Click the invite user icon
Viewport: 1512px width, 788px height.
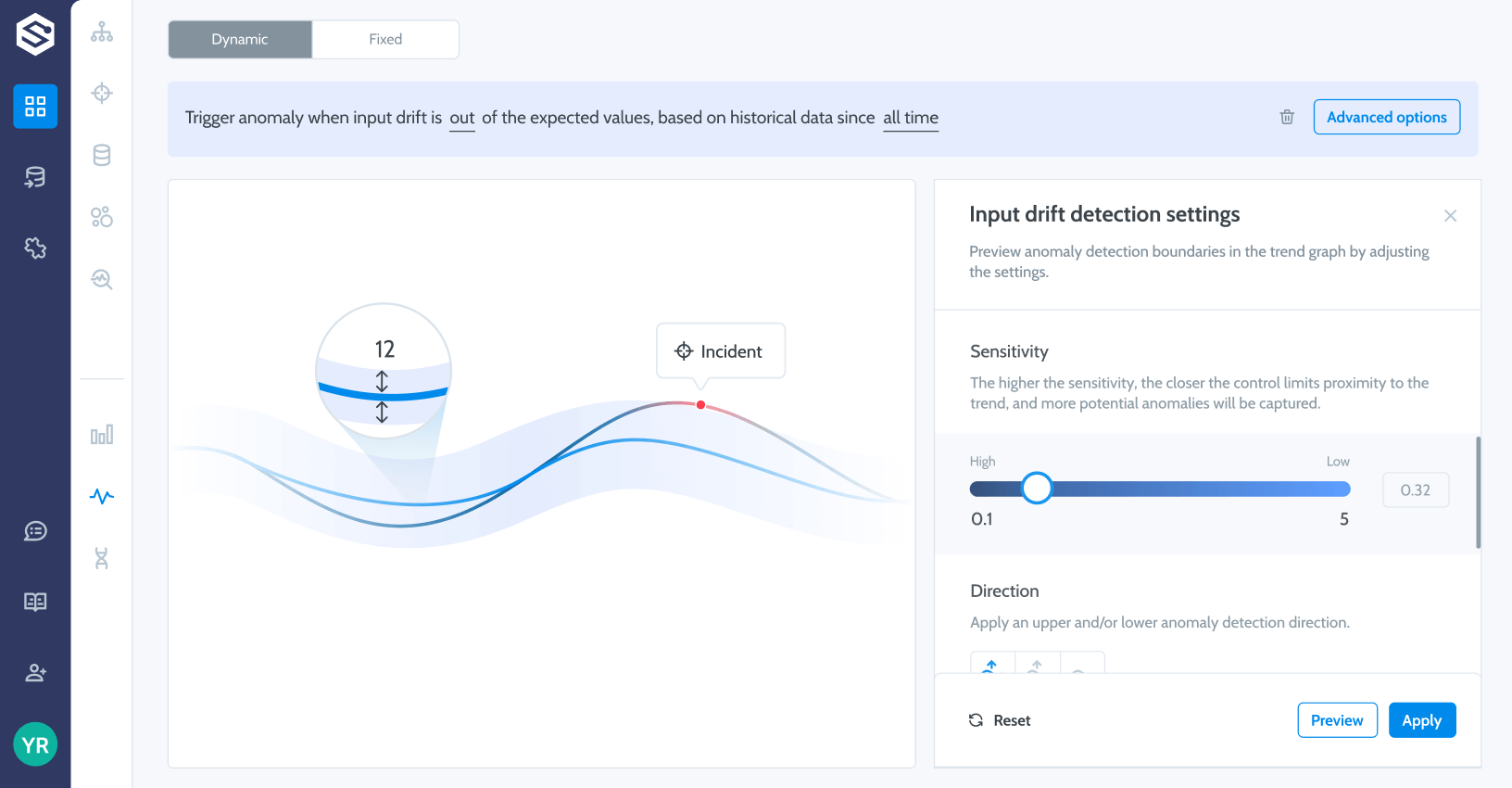click(x=35, y=673)
